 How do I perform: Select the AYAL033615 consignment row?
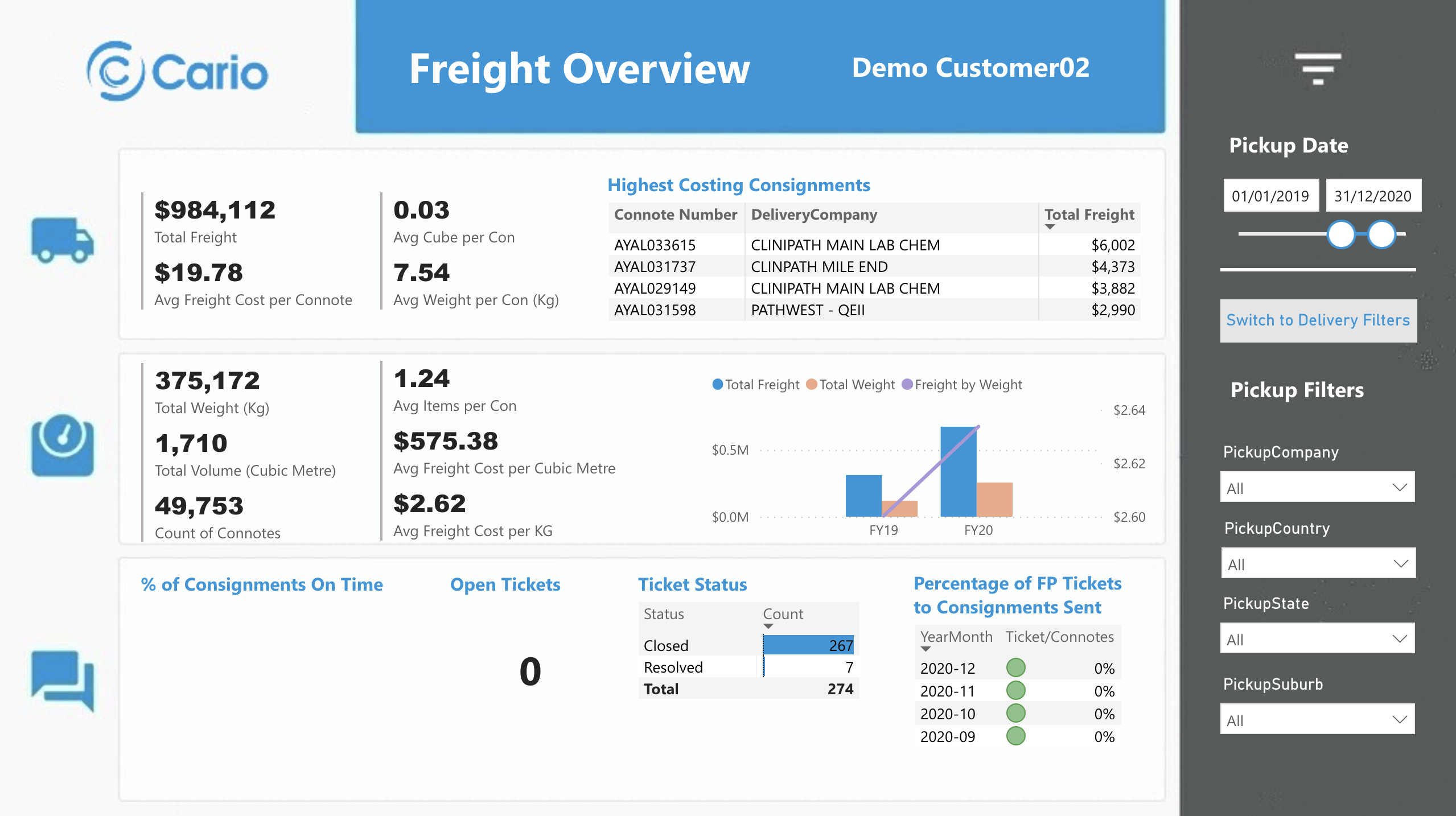(655, 245)
